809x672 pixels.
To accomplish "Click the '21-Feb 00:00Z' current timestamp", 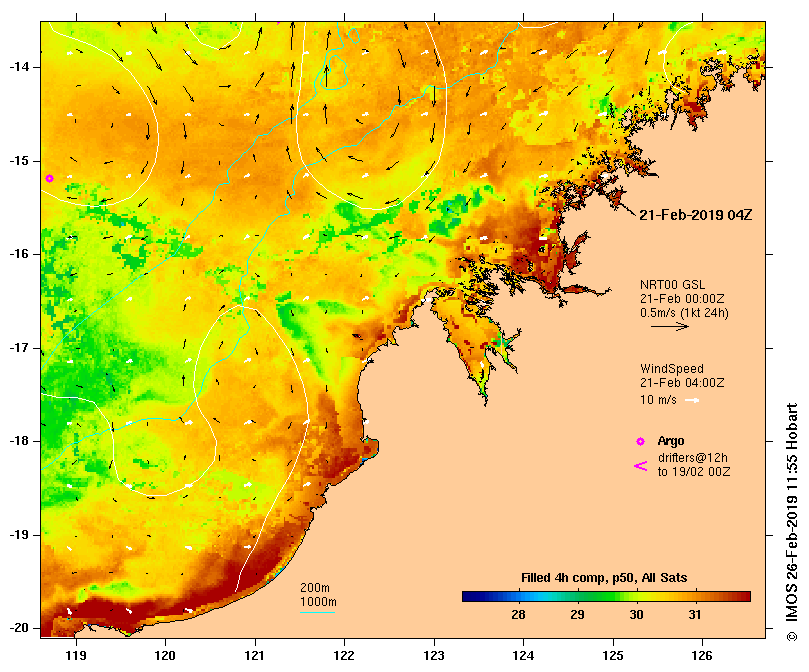I will click(x=682, y=299).
